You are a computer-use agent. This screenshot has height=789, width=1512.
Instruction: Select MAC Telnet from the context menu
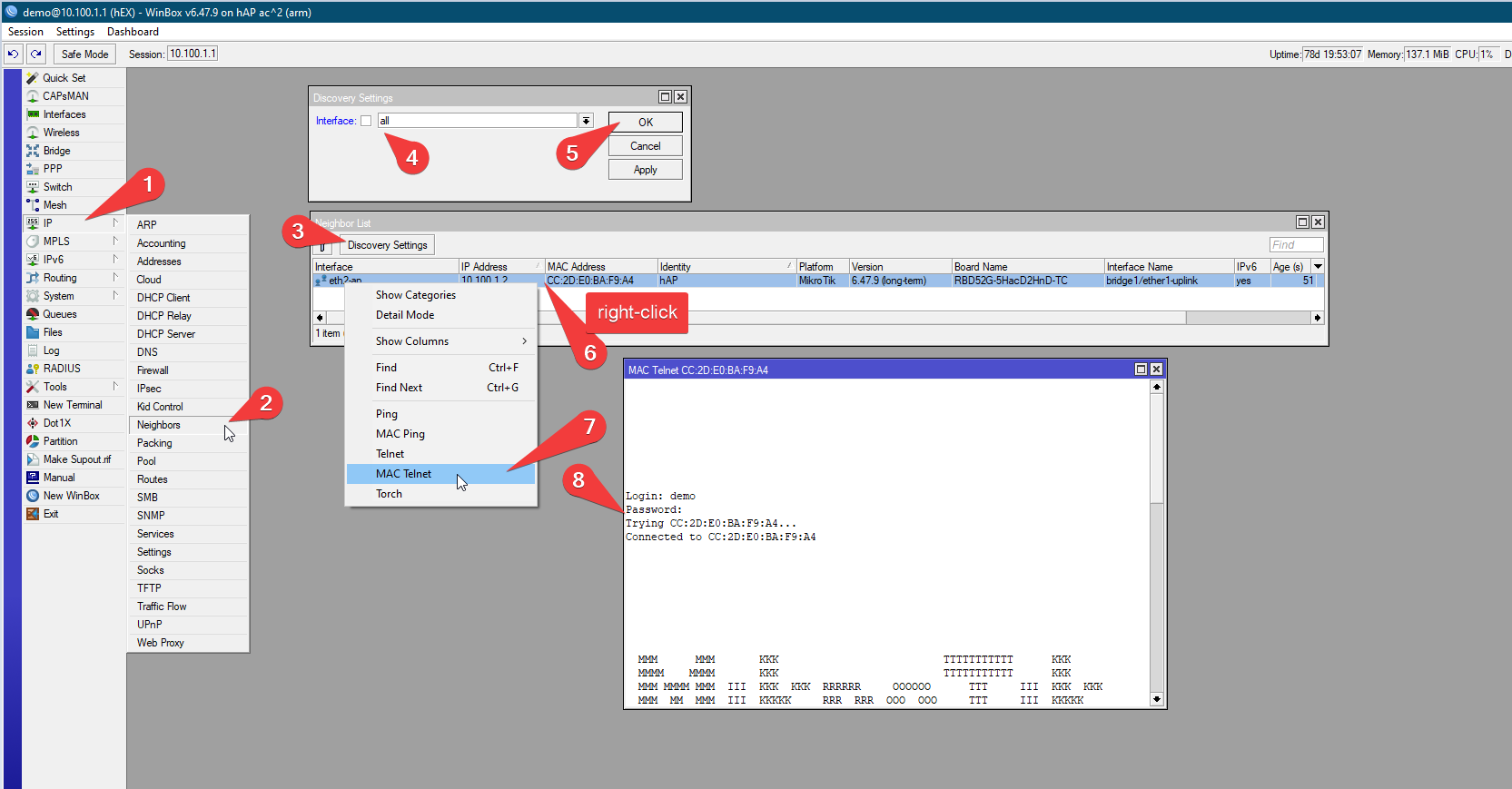(x=441, y=474)
